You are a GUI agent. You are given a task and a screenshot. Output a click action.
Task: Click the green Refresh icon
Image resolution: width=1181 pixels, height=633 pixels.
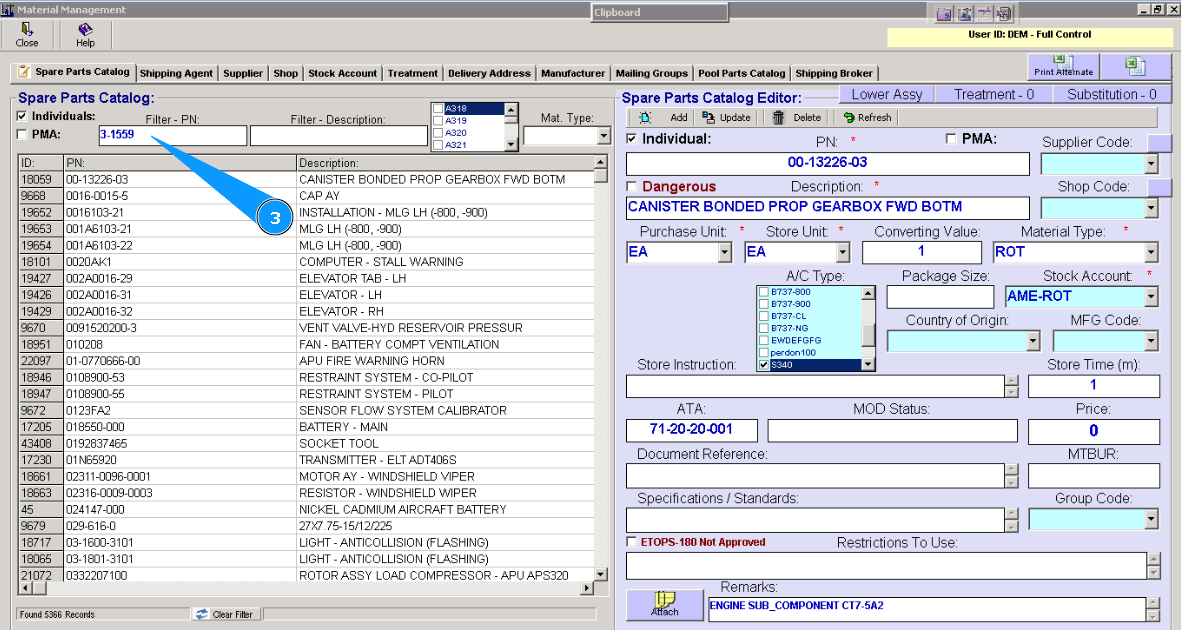pyautogui.click(x=849, y=117)
